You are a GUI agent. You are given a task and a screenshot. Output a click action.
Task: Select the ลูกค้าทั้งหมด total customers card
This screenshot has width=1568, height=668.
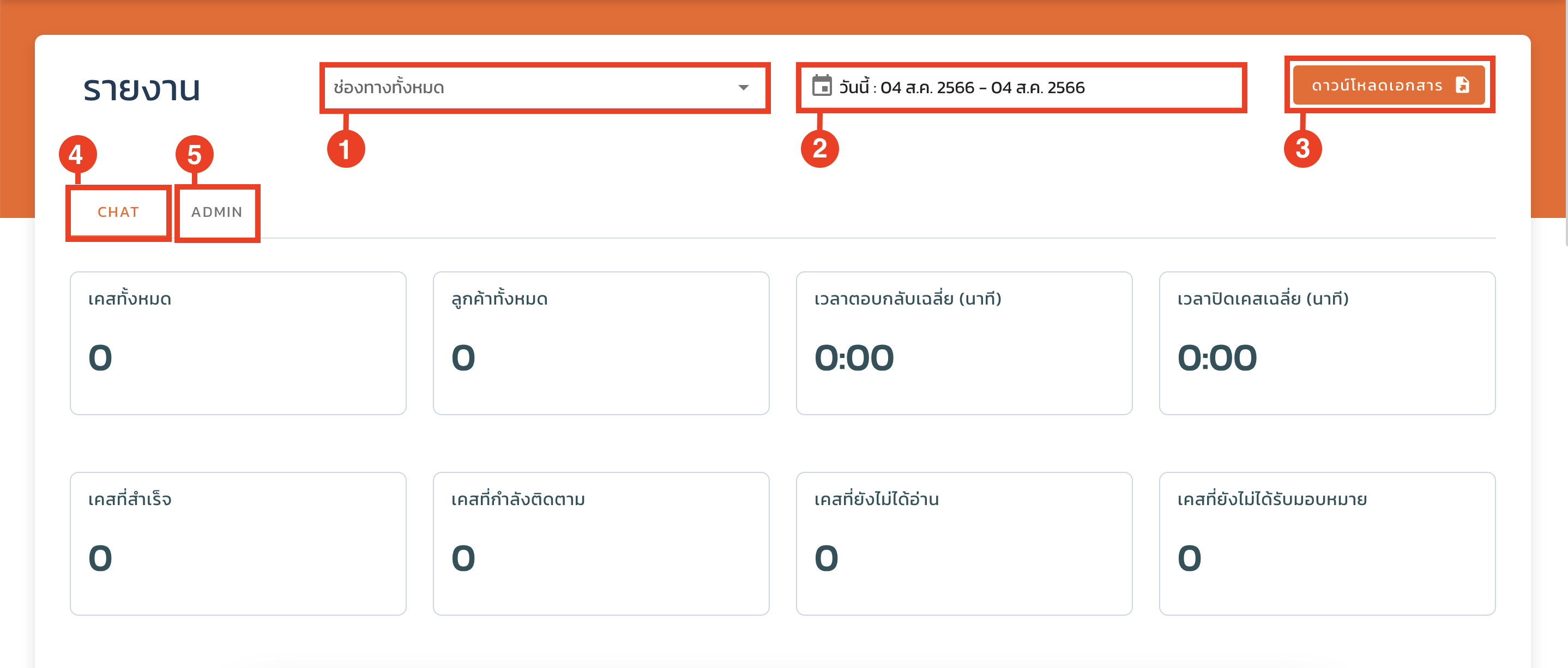point(600,343)
